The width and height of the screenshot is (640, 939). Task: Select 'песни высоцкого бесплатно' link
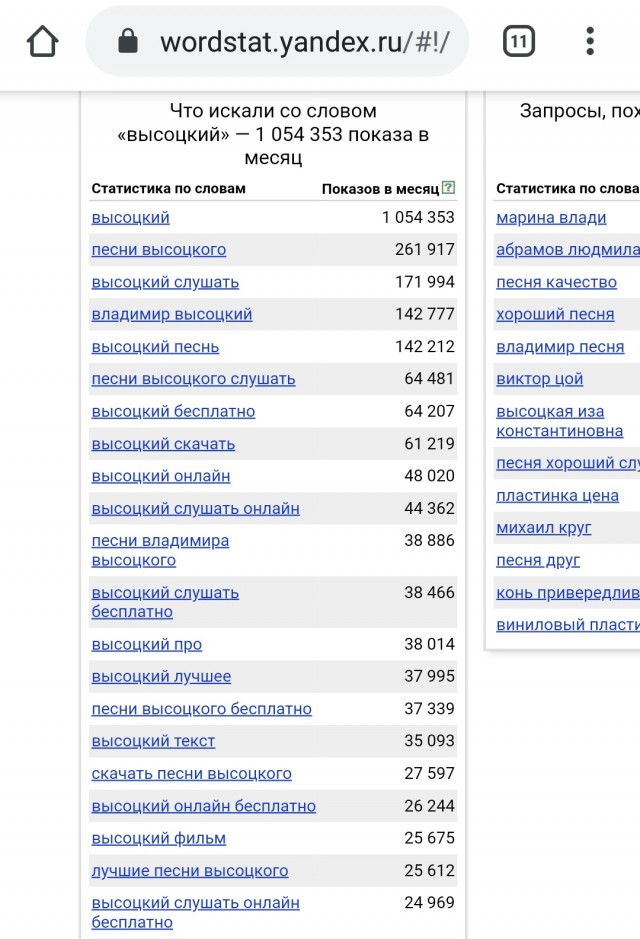[x=201, y=709]
